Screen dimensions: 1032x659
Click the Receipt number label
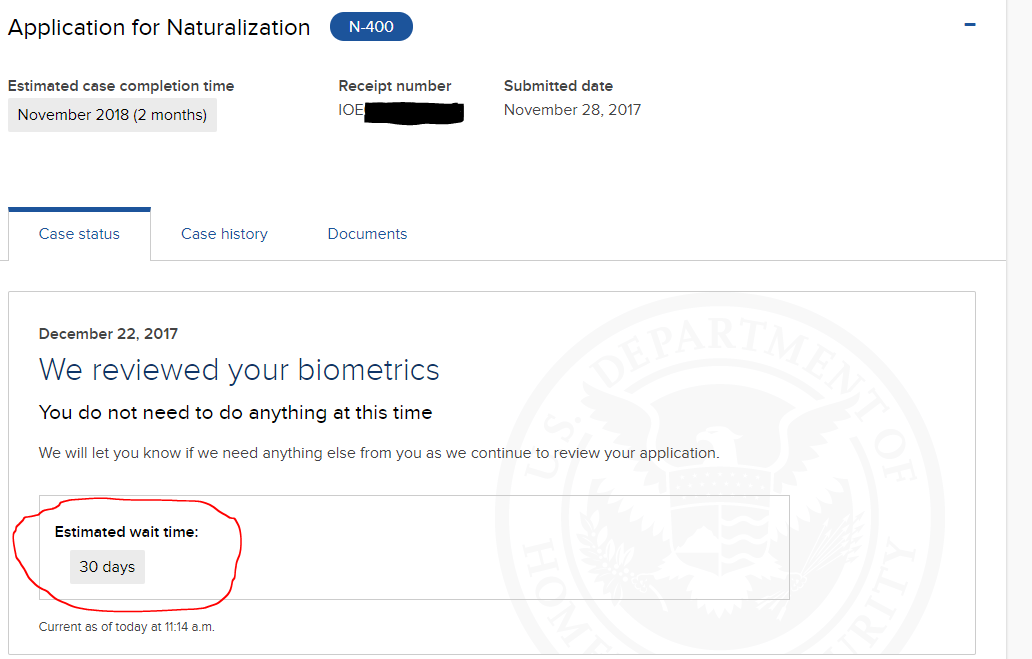[395, 86]
